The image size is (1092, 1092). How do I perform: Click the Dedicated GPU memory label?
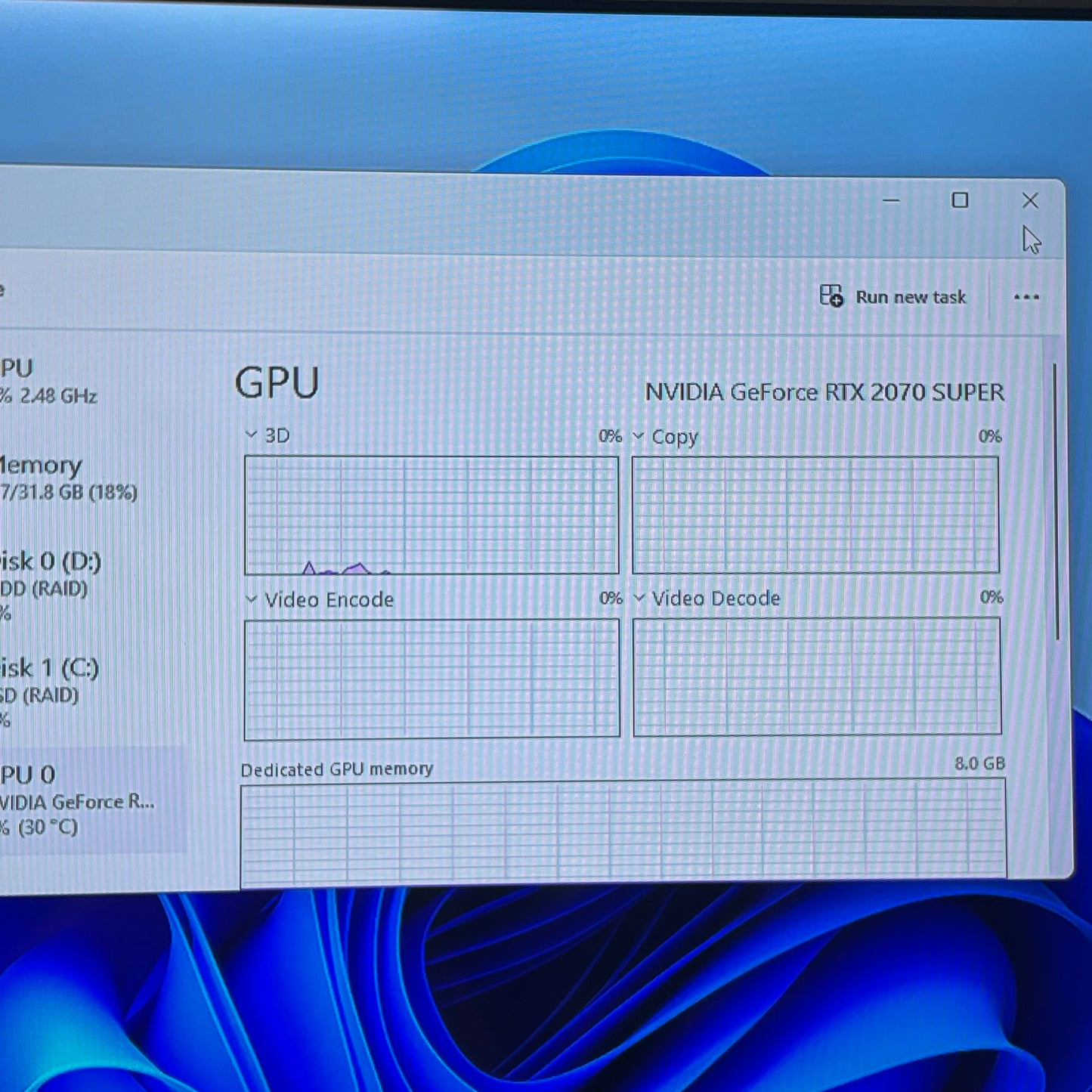click(337, 769)
